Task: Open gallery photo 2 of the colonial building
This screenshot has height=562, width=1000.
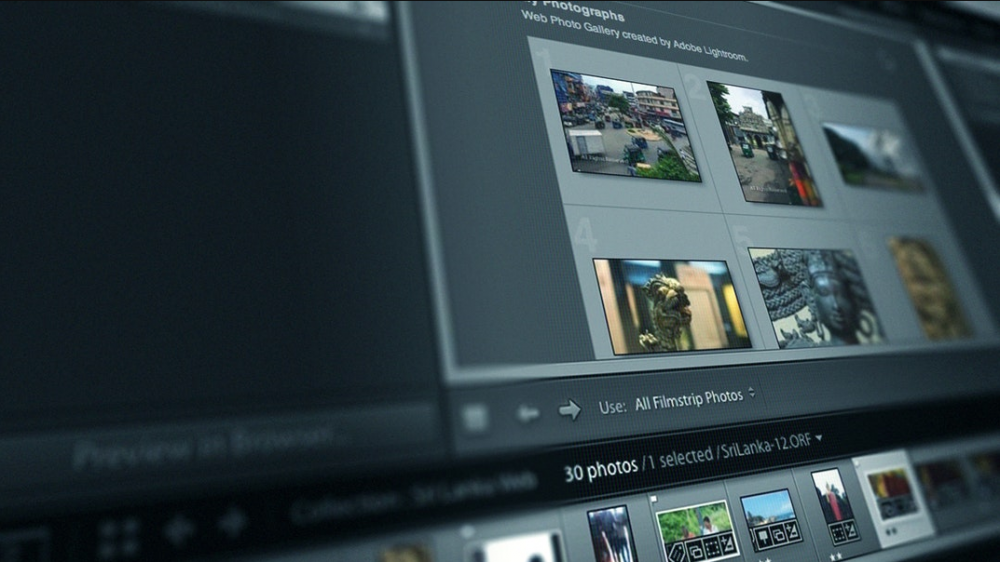Action: (x=763, y=144)
